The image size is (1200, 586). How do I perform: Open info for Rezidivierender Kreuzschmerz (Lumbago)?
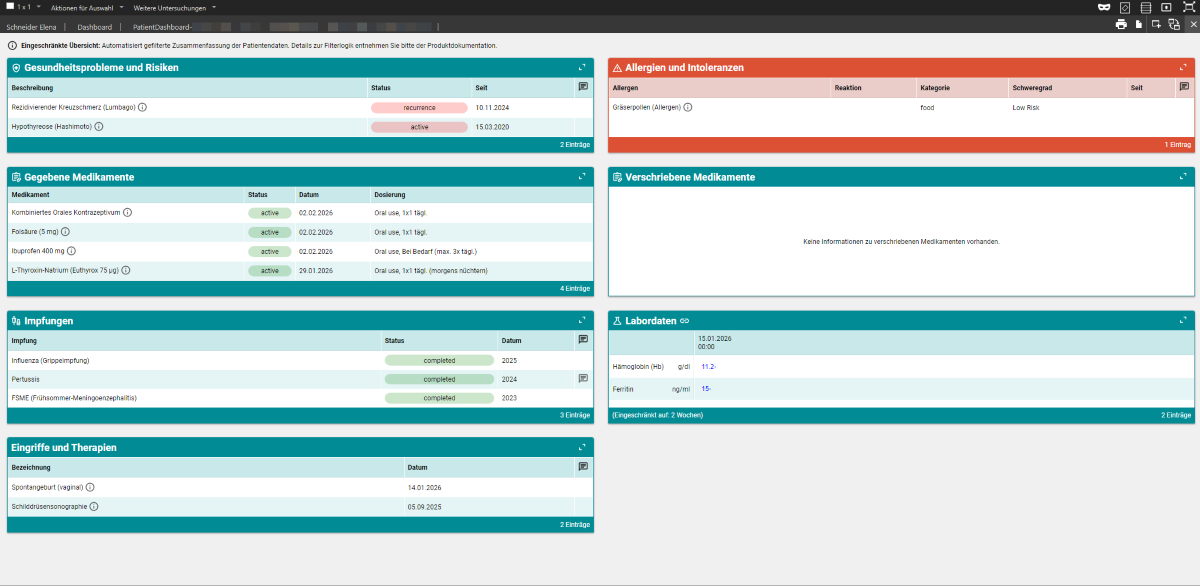[142, 107]
